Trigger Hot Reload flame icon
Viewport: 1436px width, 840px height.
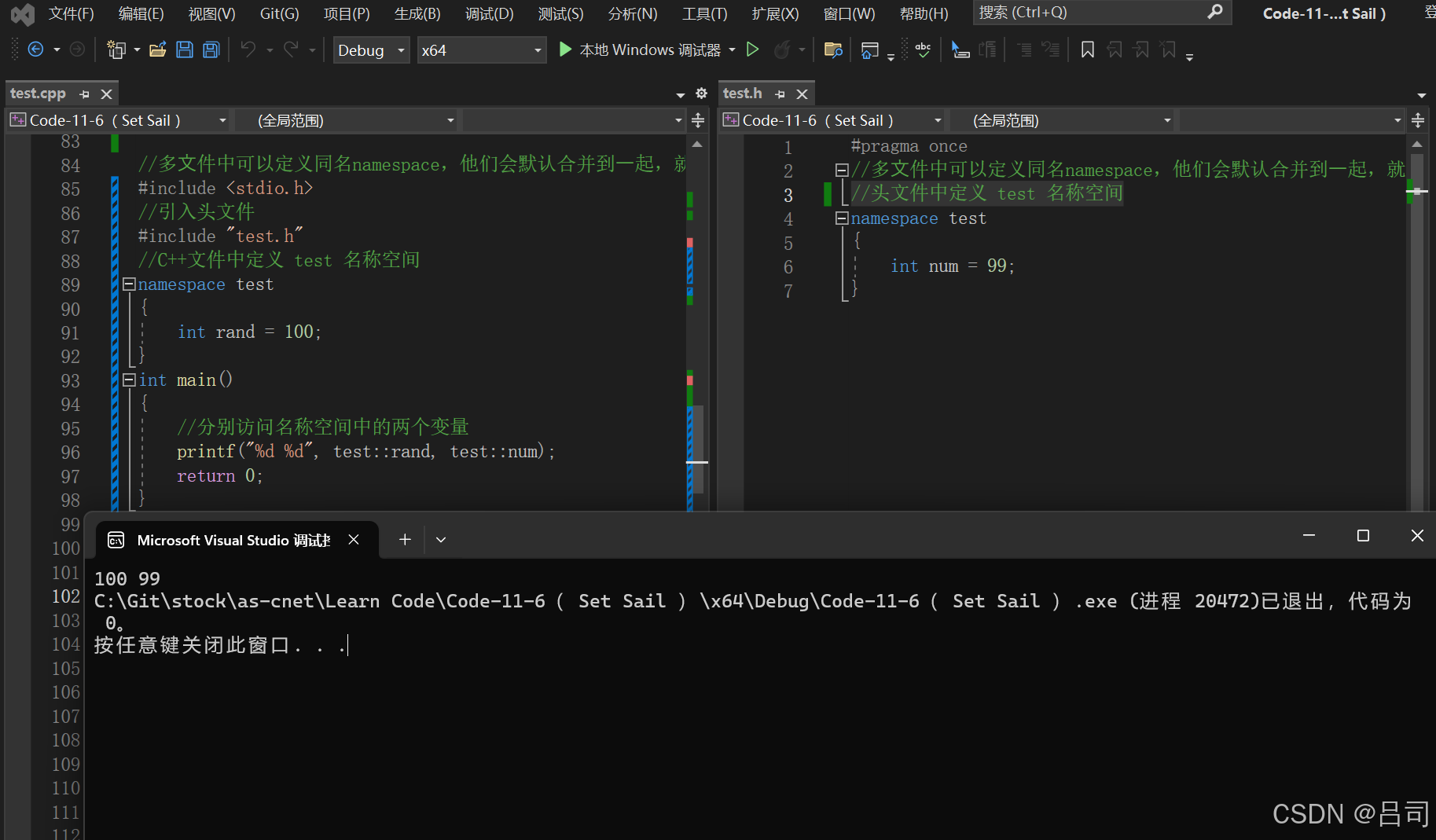(x=784, y=50)
